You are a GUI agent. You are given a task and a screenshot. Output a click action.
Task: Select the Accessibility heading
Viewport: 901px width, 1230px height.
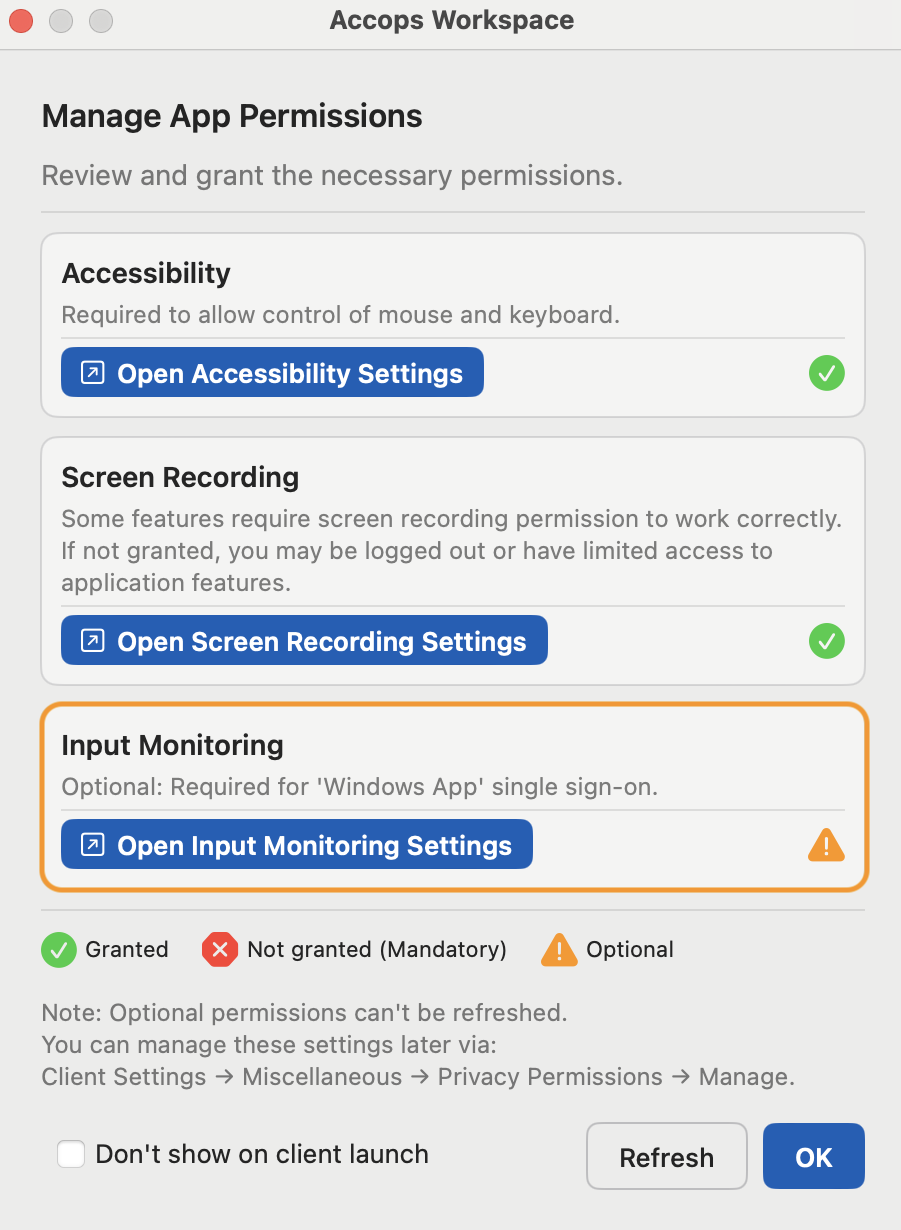point(146,273)
